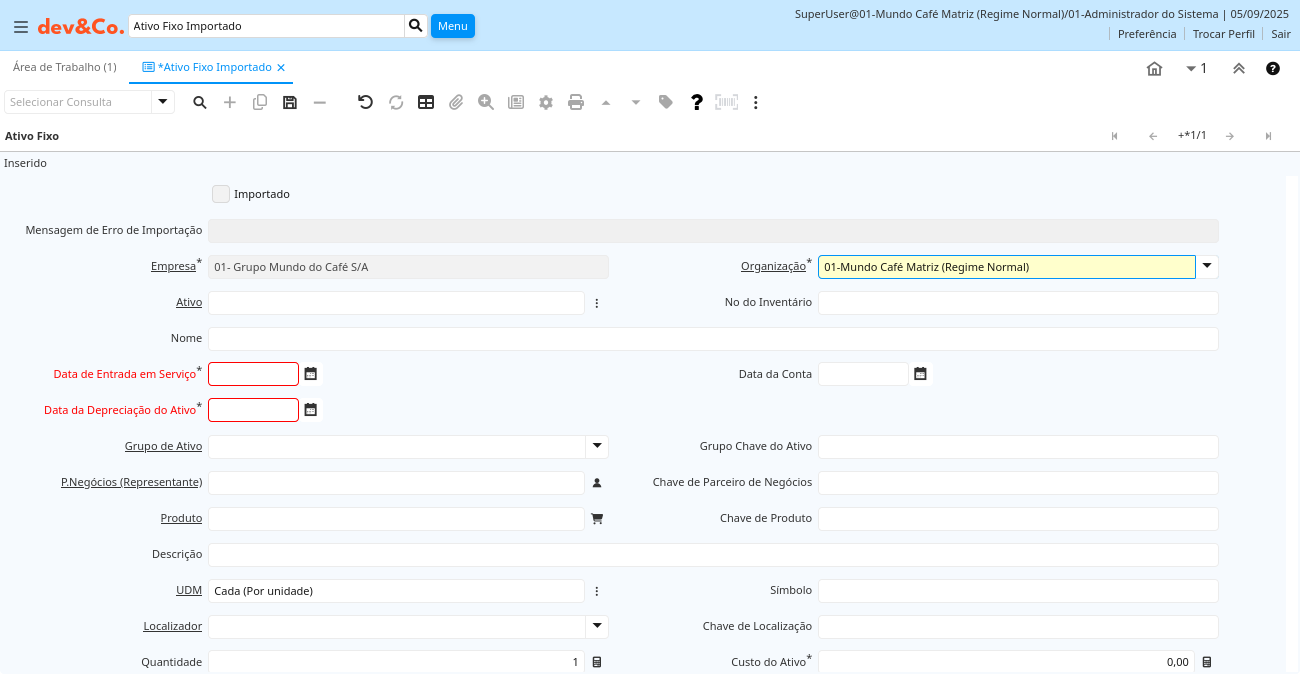Image resolution: width=1300 pixels, height=674 pixels.
Task: Open the Selecionar Consulta combo box
Action: click(163, 102)
